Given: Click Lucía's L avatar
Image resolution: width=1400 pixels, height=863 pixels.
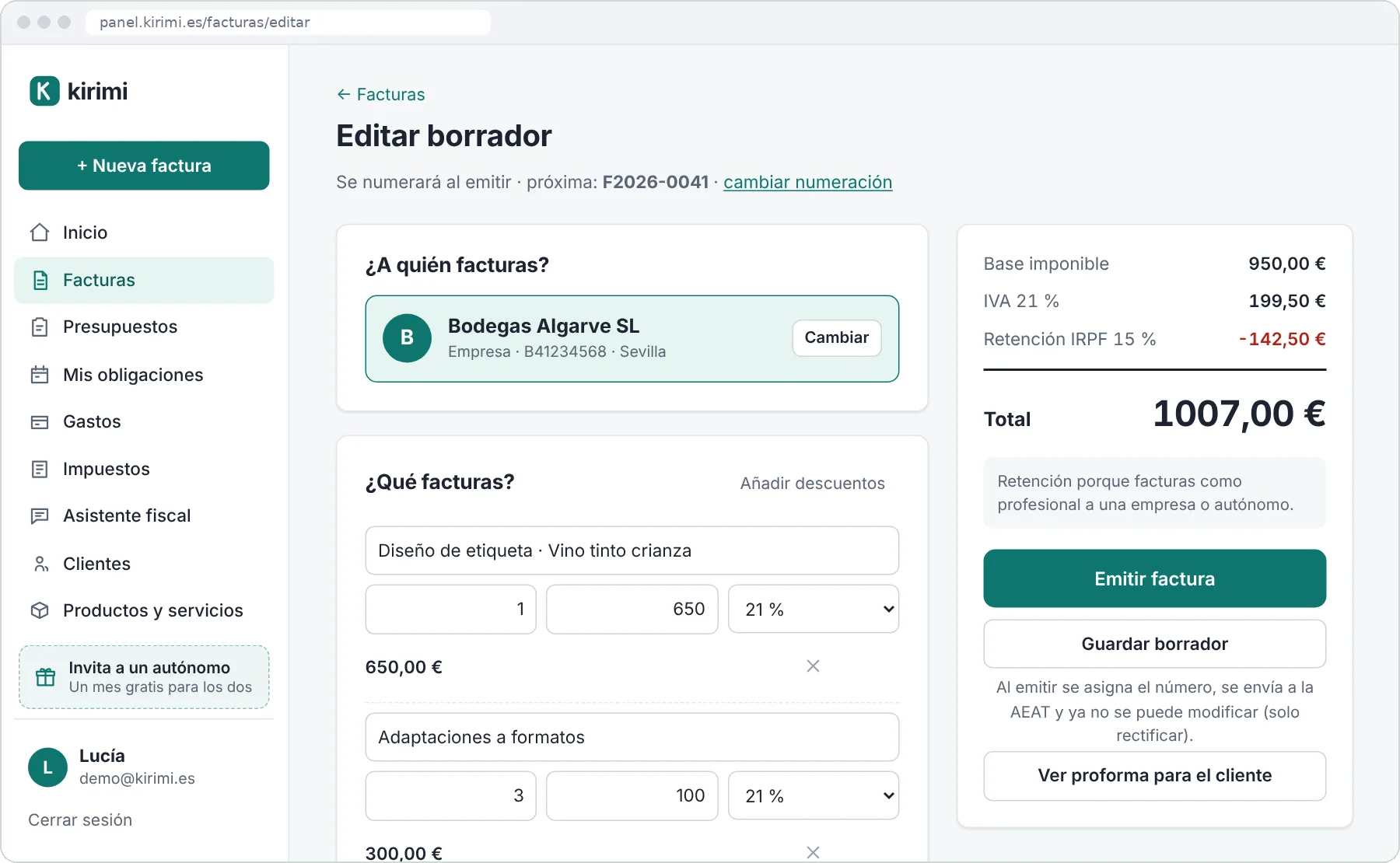Looking at the screenshot, I should click(x=47, y=767).
